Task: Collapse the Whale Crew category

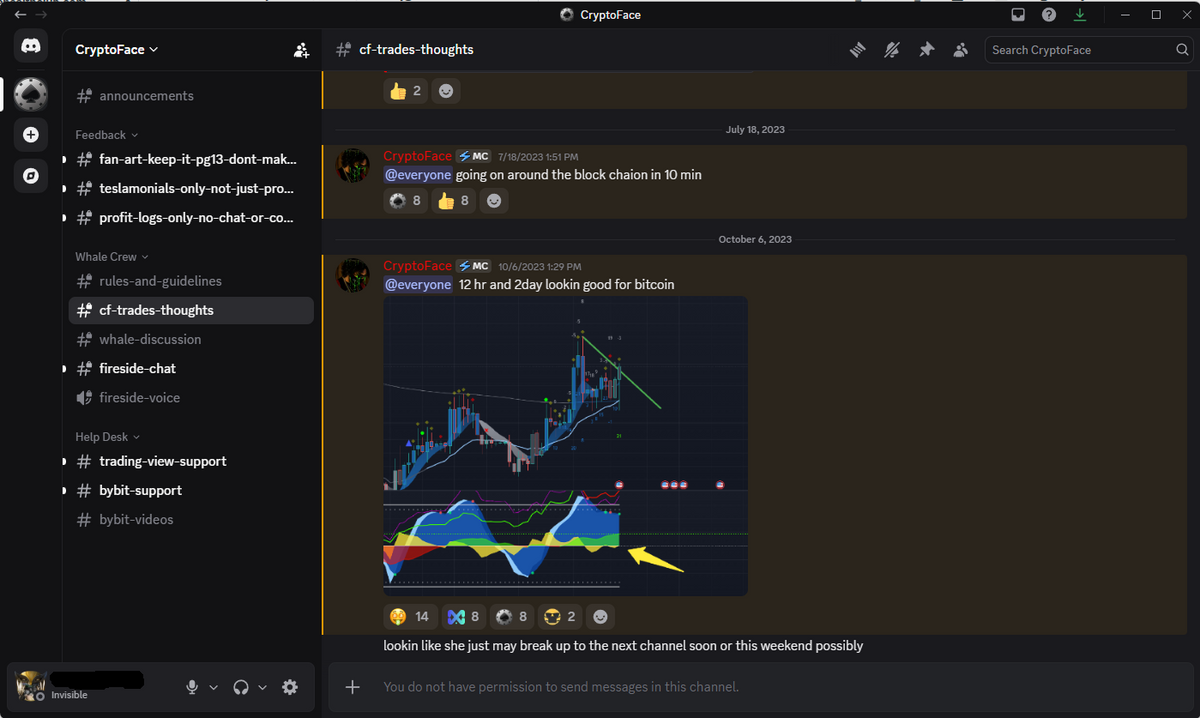Action: point(112,257)
